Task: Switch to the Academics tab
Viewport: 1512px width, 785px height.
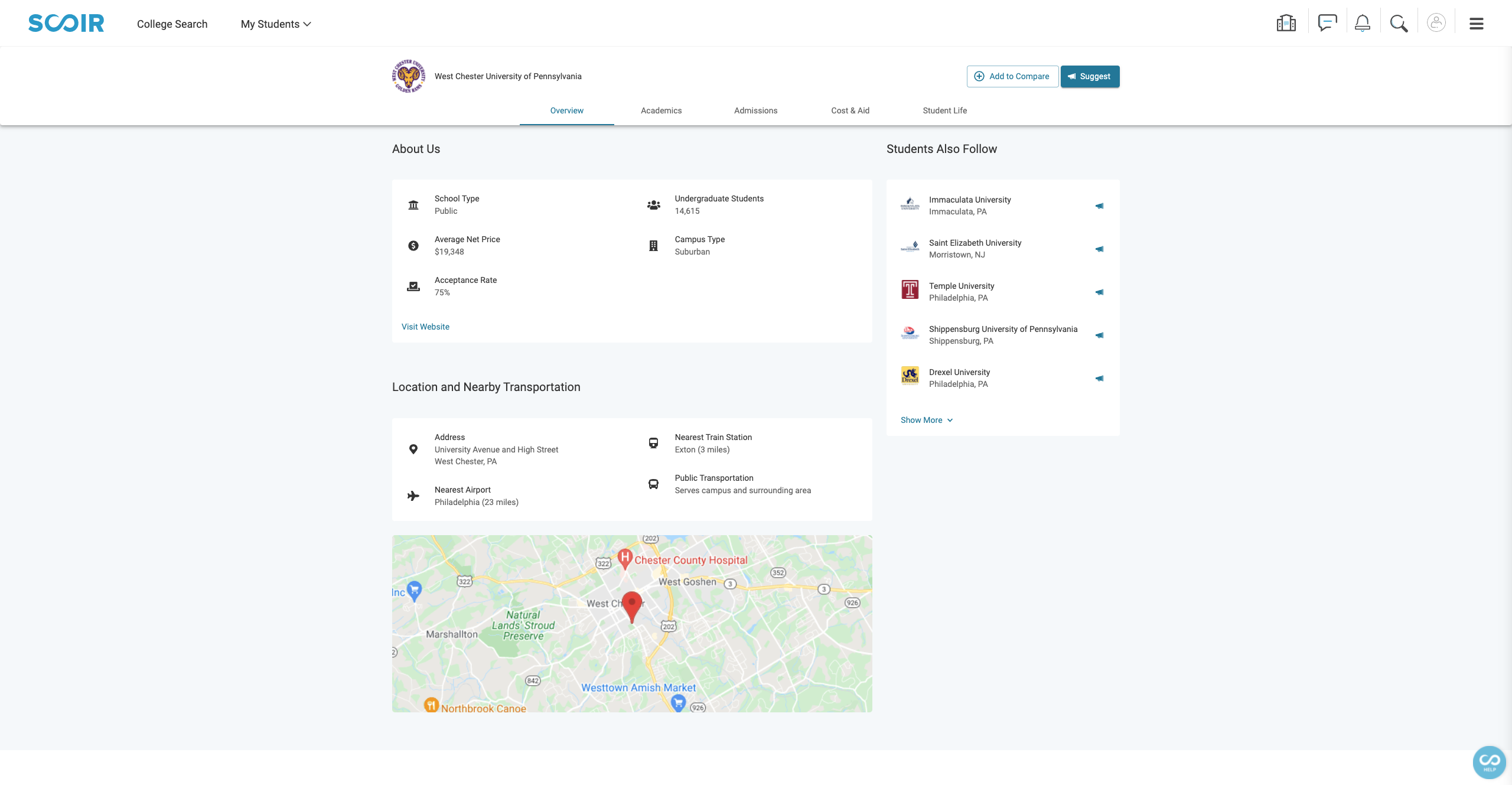Action: (x=661, y=110)
